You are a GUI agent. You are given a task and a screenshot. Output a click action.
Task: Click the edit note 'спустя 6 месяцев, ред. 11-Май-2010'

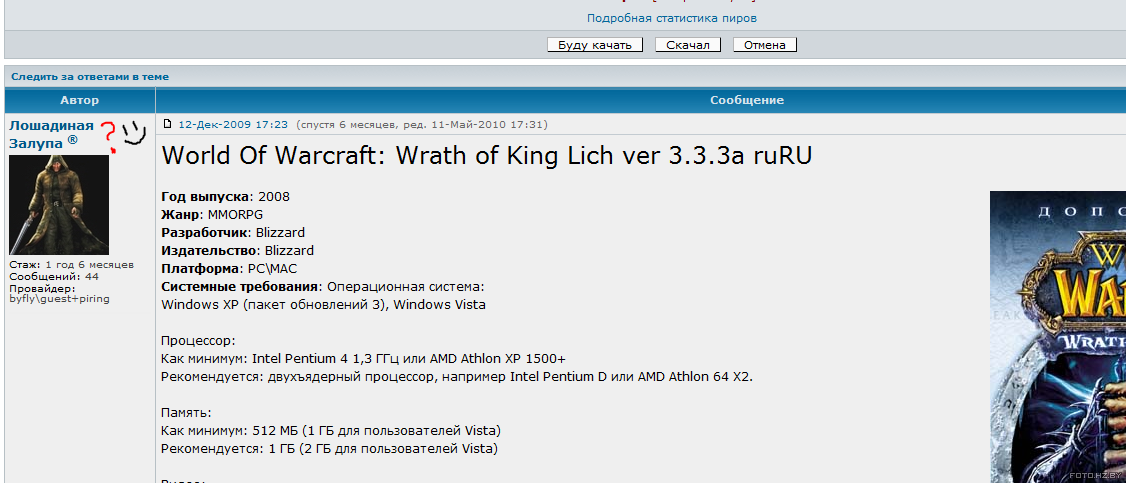tap(422, 125)
